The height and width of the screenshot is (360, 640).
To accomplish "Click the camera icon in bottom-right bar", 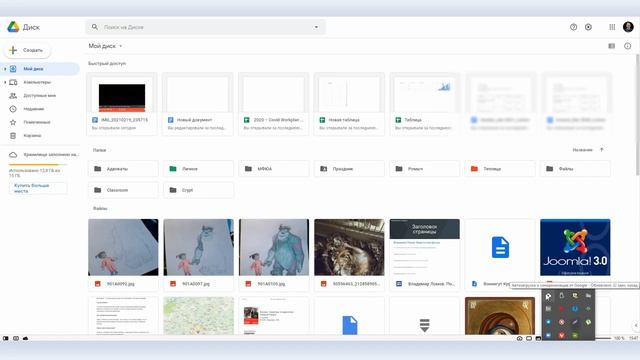I will click(519, 338).
